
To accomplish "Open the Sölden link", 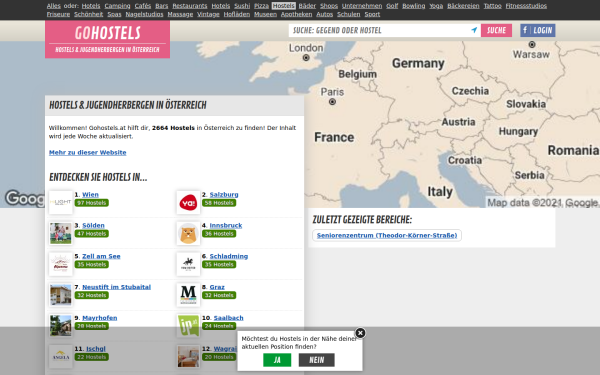I will point(93,225).
